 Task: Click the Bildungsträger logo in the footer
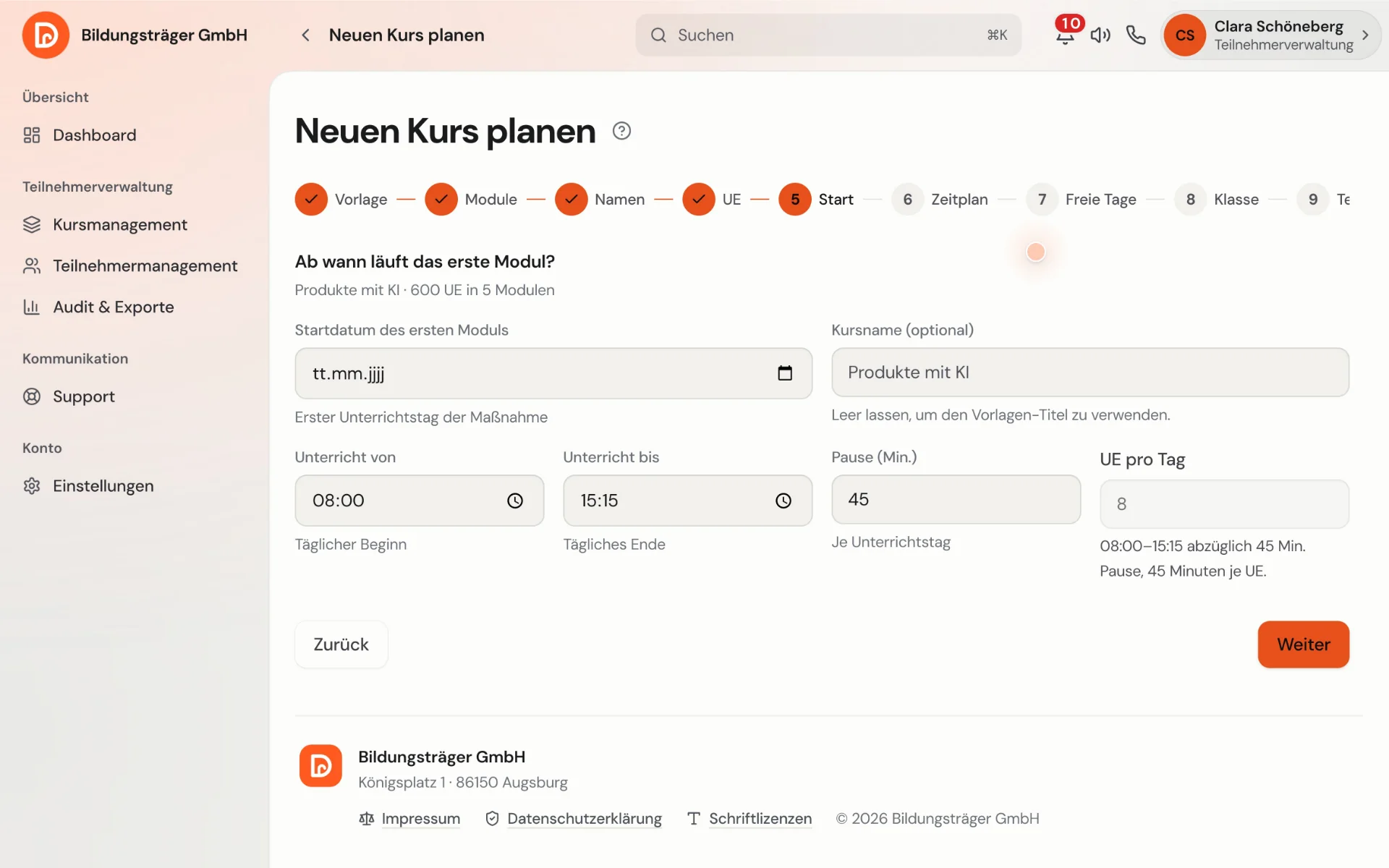(320, 765)
